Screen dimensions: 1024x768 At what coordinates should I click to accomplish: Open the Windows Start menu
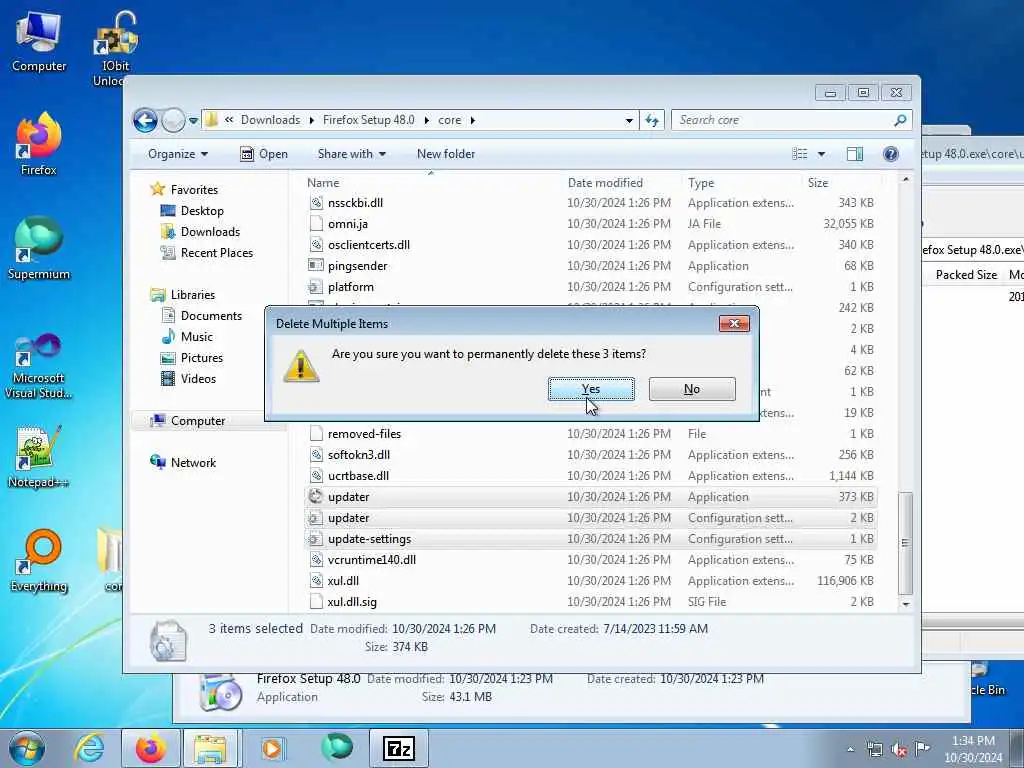click(27, 748)
